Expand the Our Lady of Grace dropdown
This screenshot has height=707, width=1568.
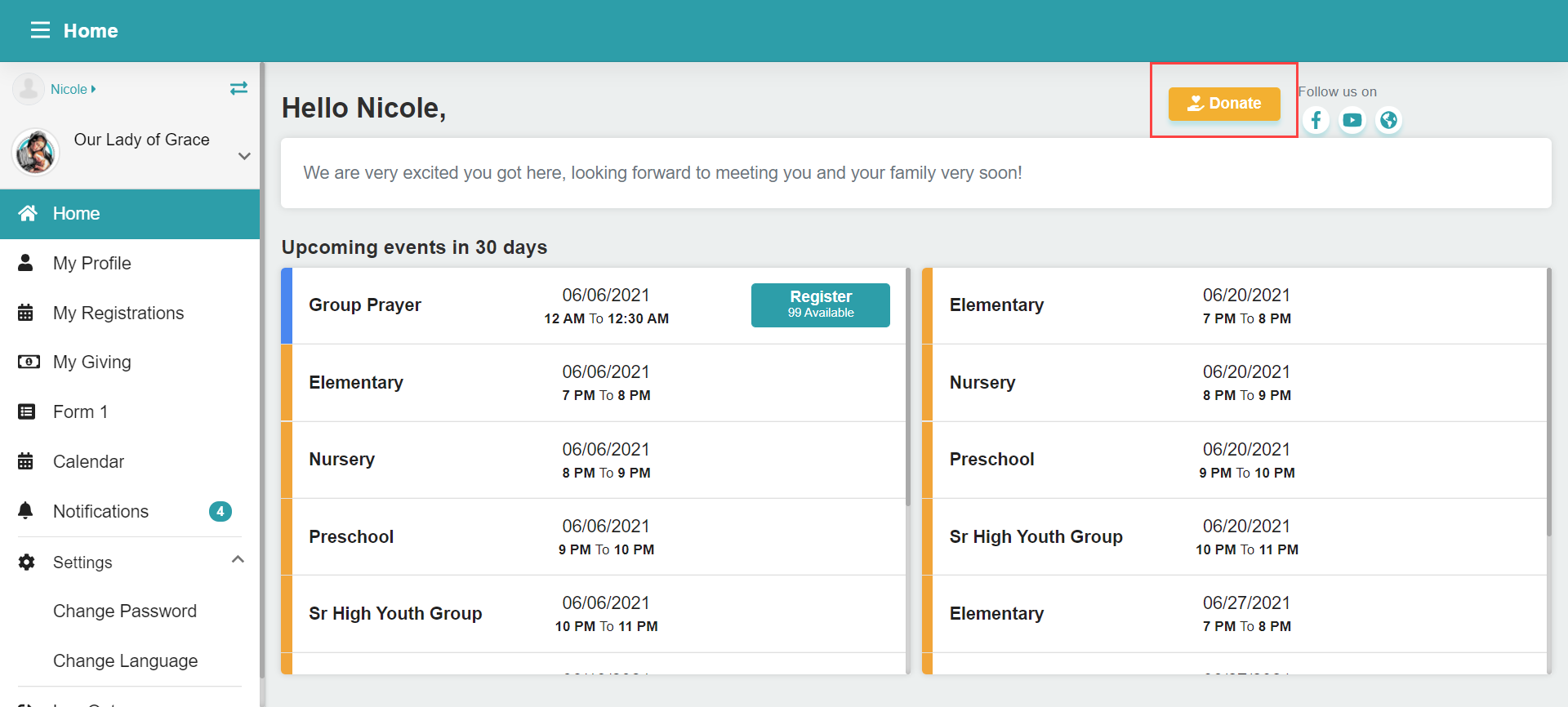pyautogui.click(x=244, y=156)
